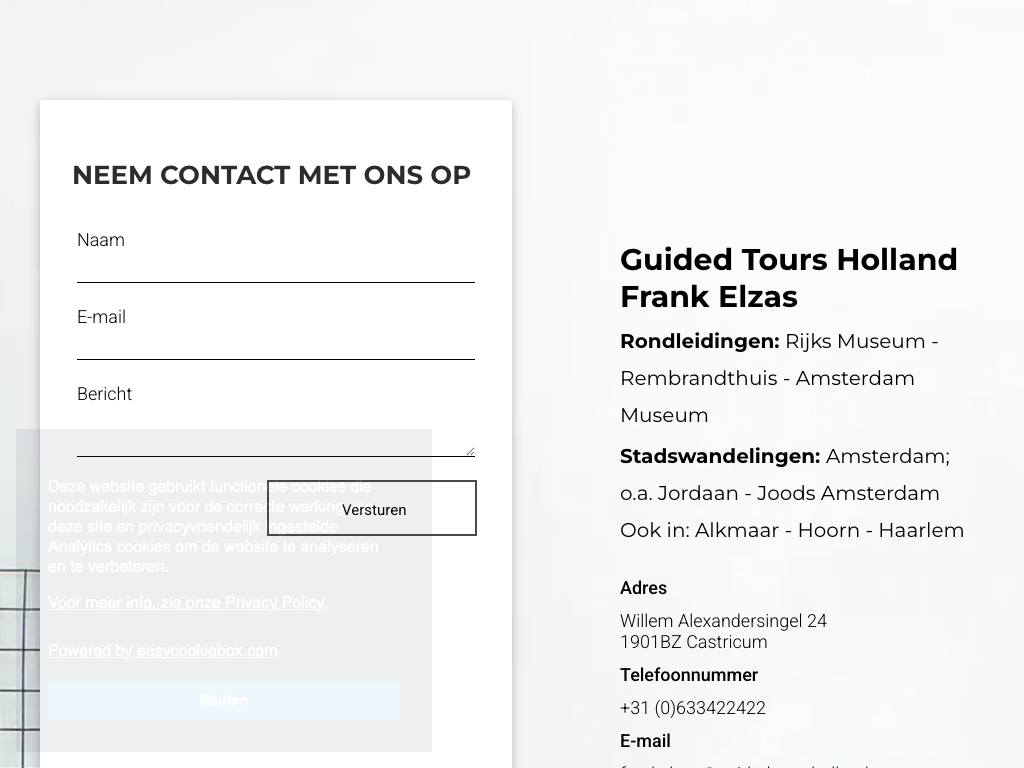1024x768 pixels.
Task: Click the Adres heading
Action: point(643,588)
